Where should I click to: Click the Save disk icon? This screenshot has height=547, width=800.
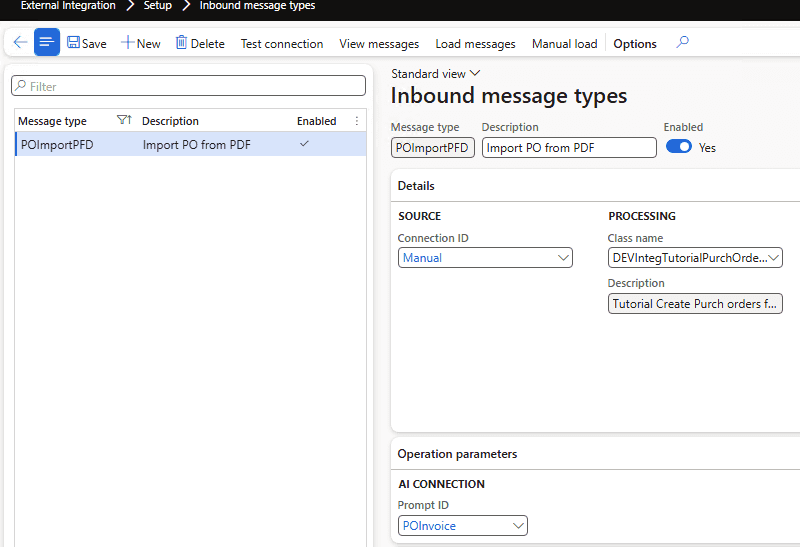(x=74, y=43)
